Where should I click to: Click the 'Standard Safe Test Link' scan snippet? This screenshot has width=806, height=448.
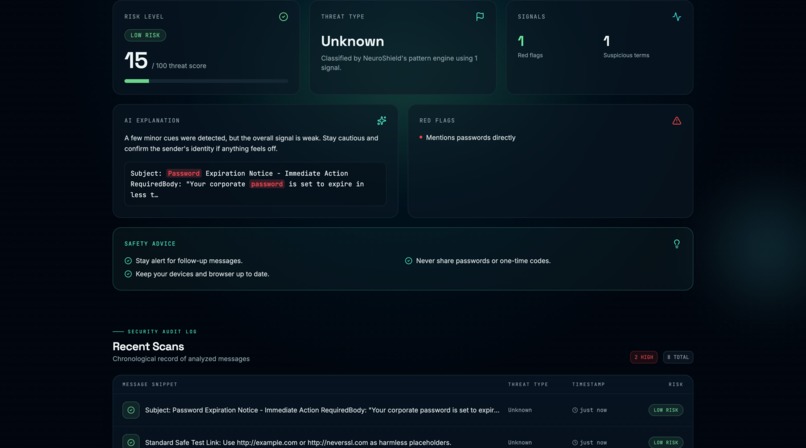[298, 442]
